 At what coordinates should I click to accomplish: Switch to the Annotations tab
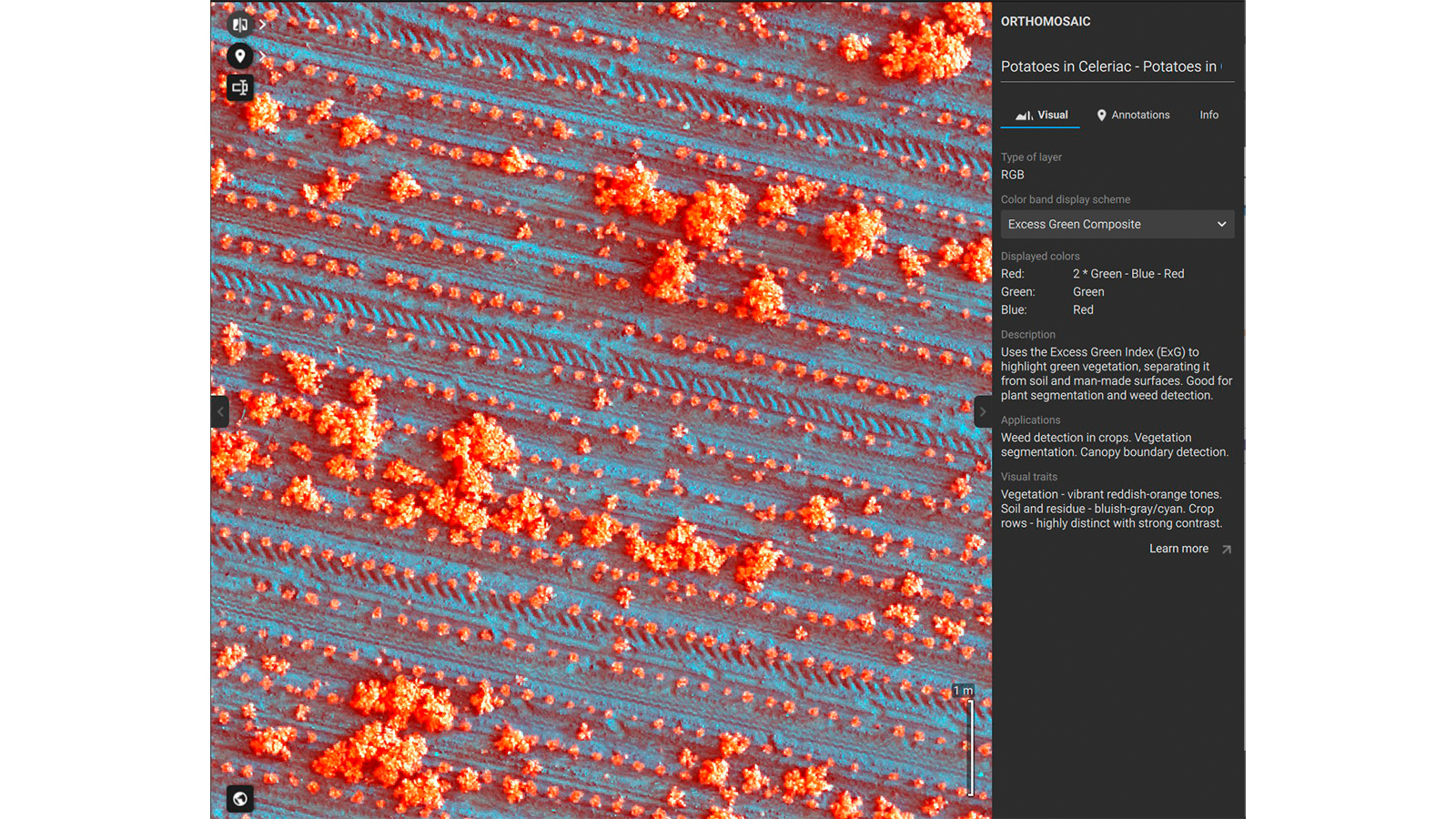click(x=1133, y=116)
